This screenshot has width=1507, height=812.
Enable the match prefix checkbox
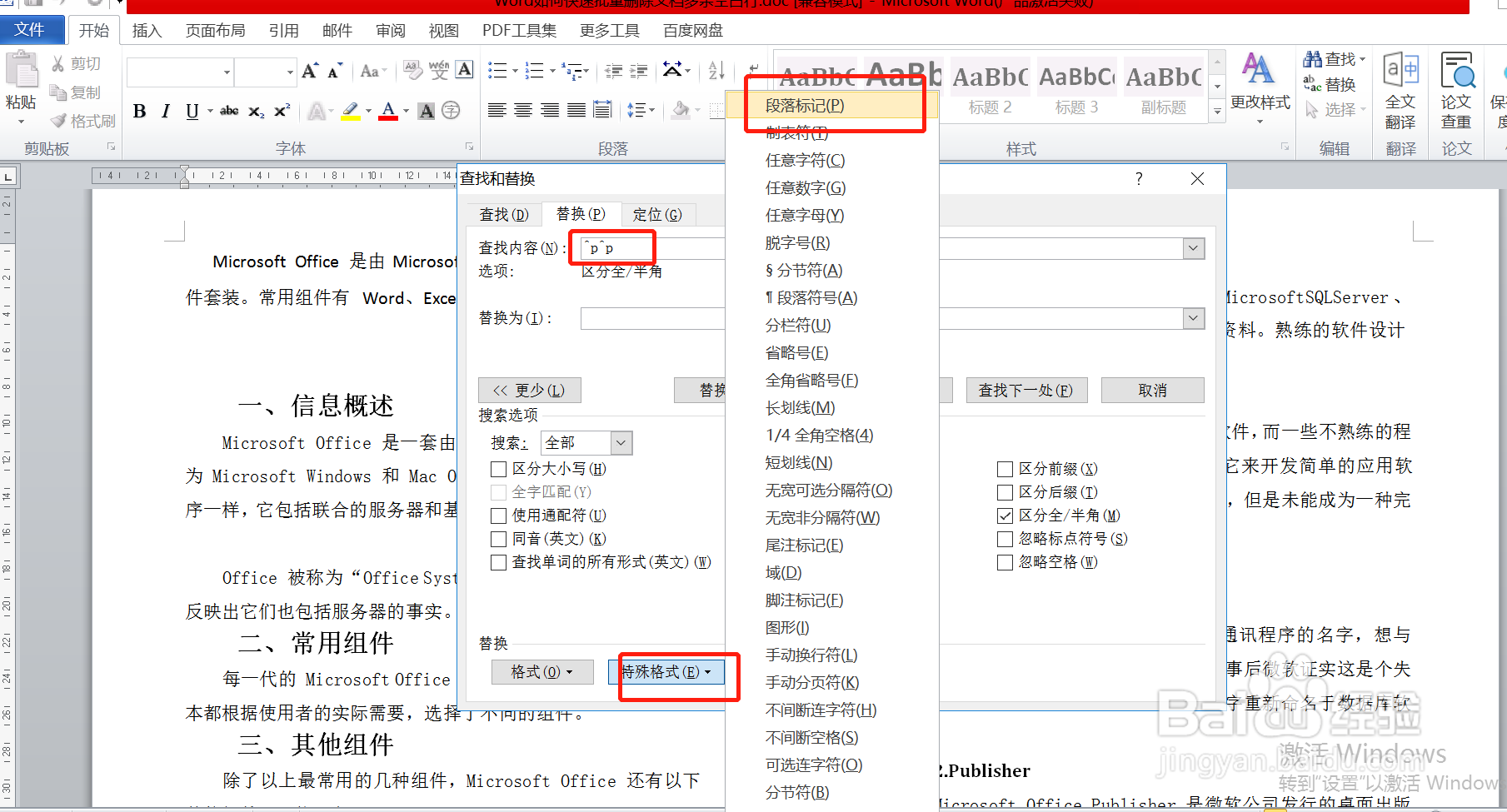(x=1005, y=469)
